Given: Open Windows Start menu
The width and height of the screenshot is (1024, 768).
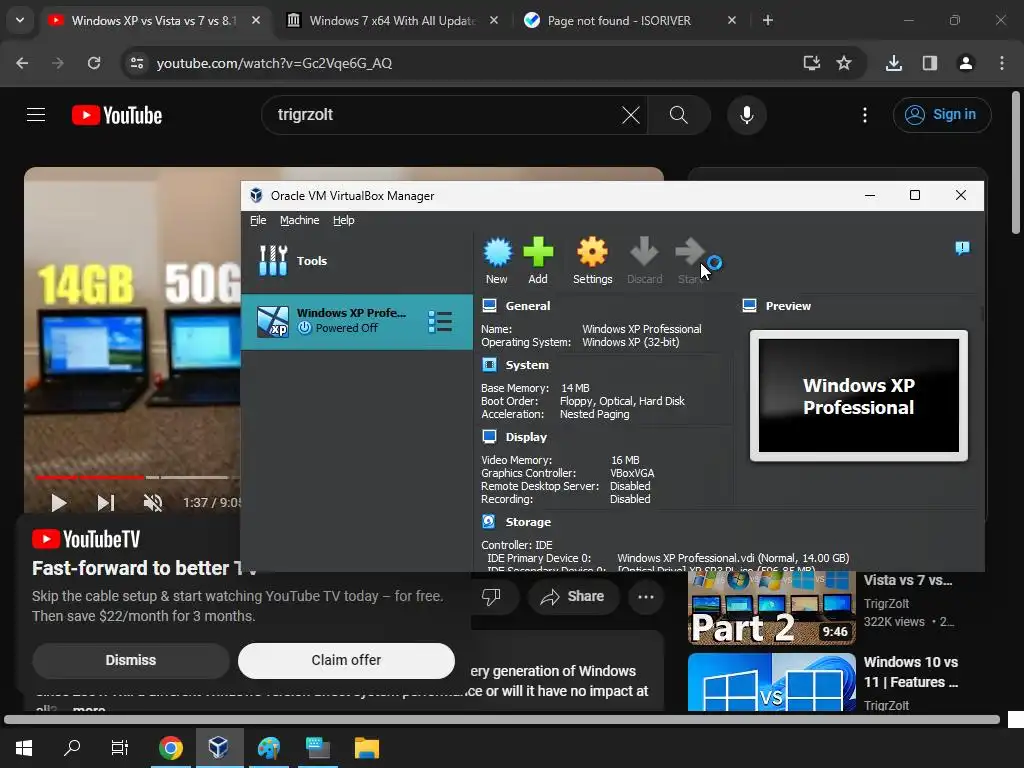Looking at the screenshot, I should click(x=24, y=748).
